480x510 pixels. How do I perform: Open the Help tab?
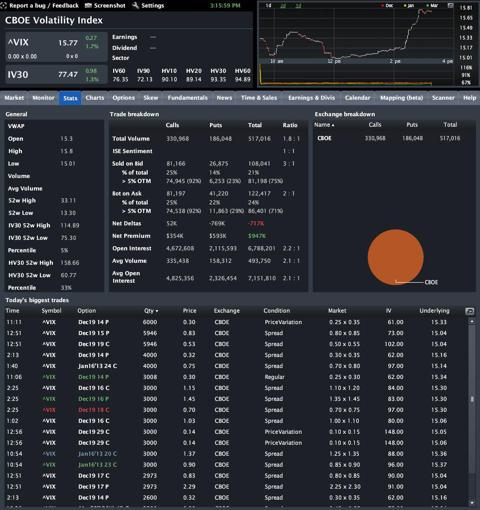(x=469, y=98)
